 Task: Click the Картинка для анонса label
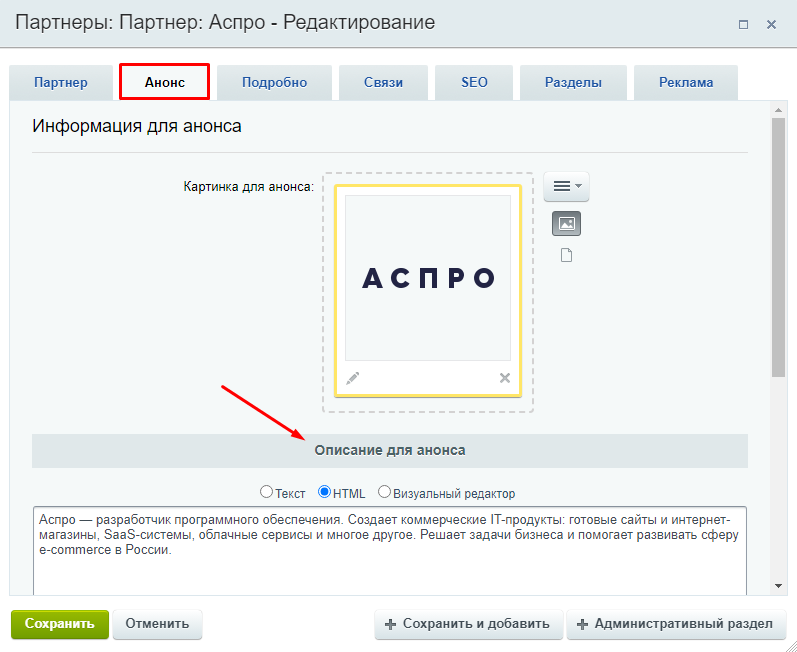(x=249, y=187)
